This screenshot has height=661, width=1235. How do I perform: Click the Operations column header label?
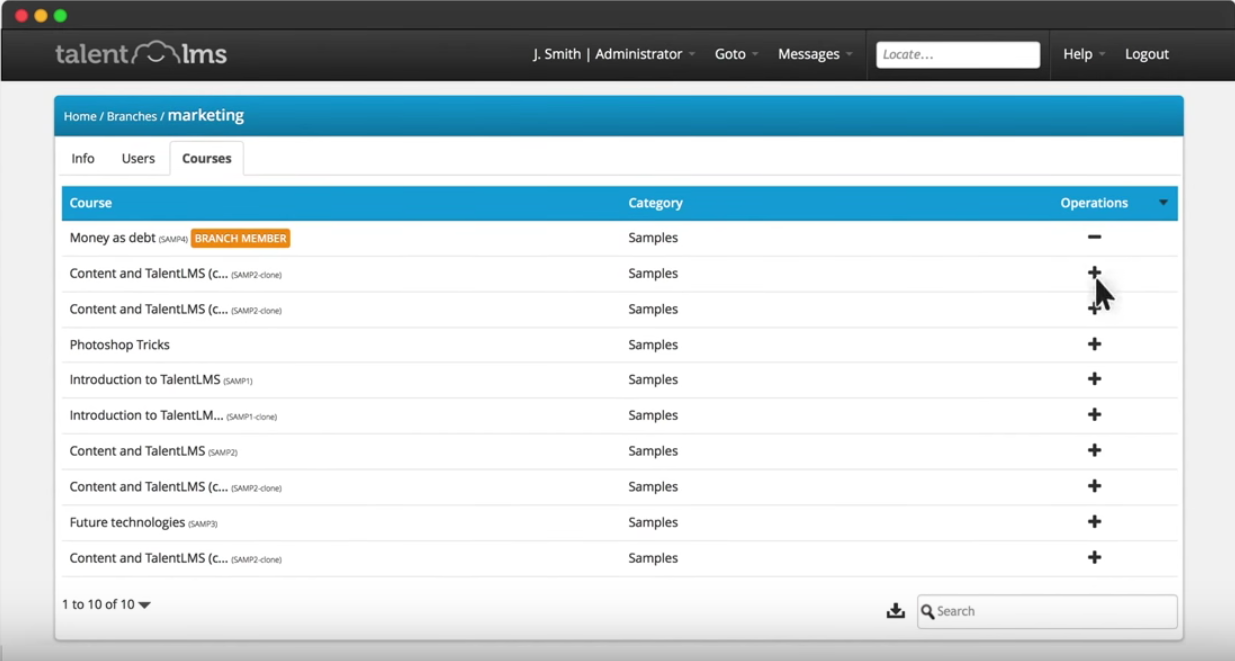pyautogui.click(x=1094, y=203)
